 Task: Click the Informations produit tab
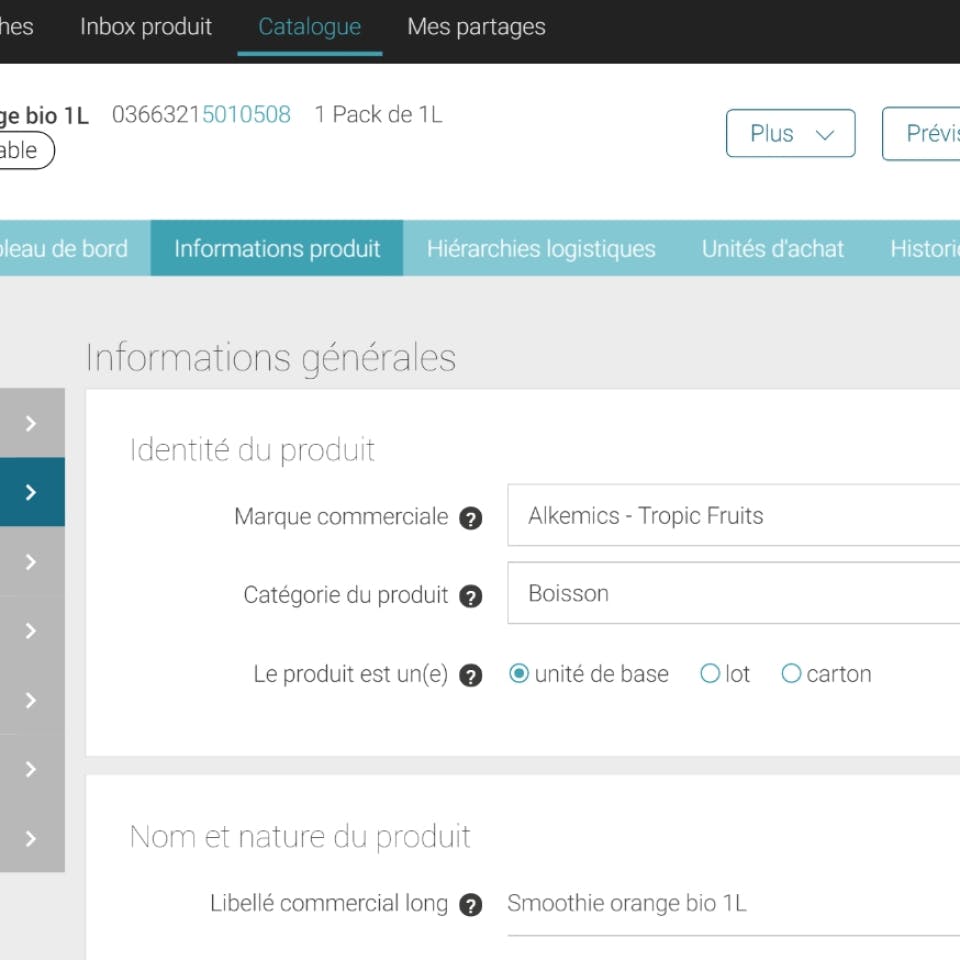coord(277,249)
